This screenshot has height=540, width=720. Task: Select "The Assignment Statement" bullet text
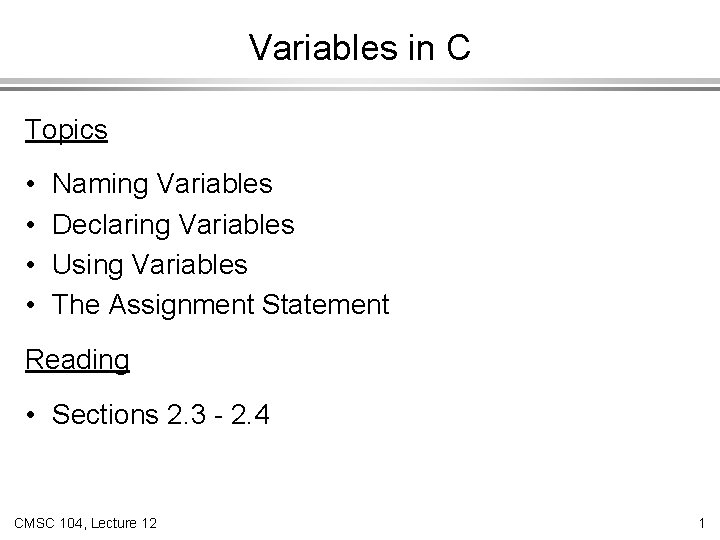pos(220,304)
